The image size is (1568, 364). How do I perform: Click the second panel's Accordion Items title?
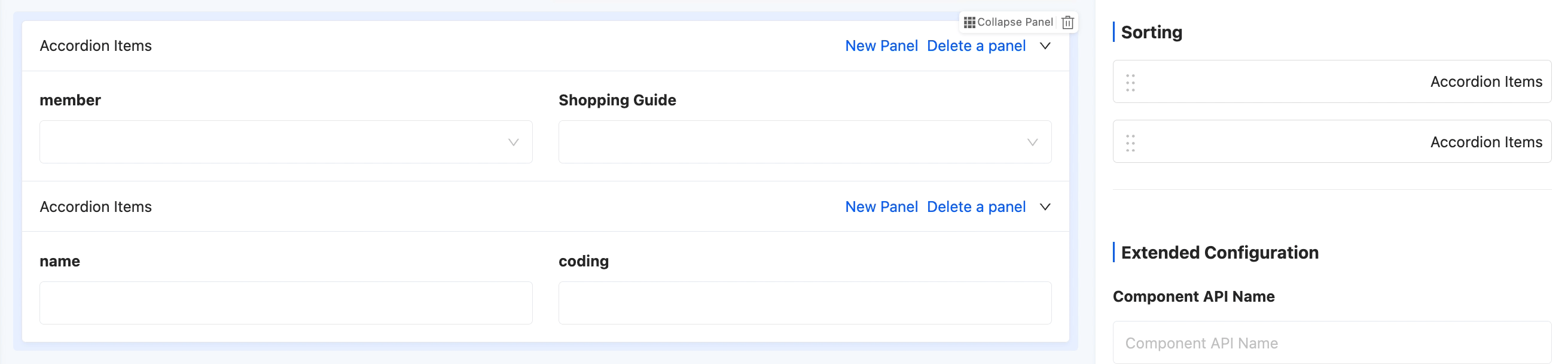(96, 207)
